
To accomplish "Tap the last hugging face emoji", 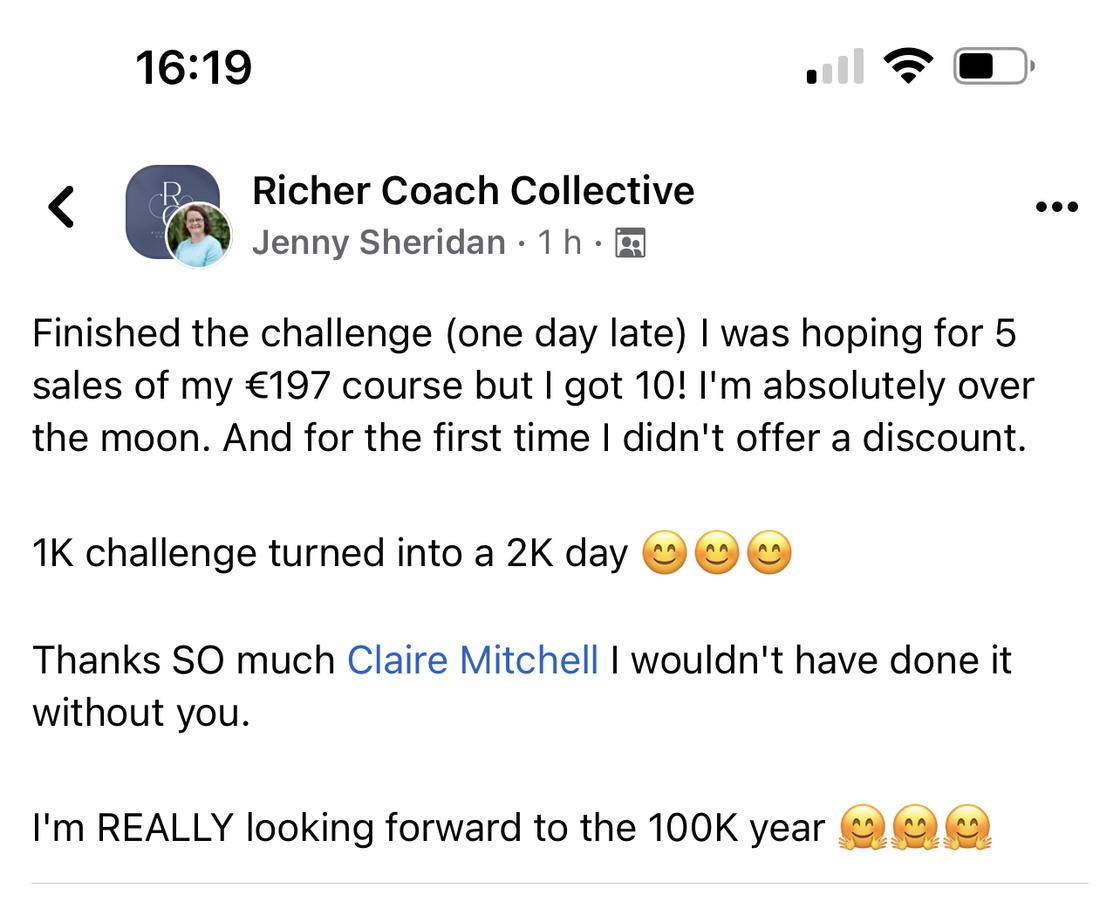I will [967, 828].
